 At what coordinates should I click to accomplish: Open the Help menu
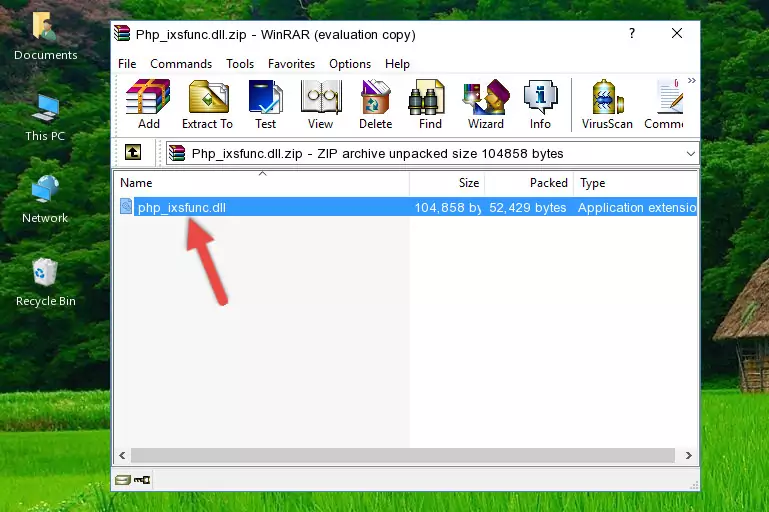click(x=397, y=64)
